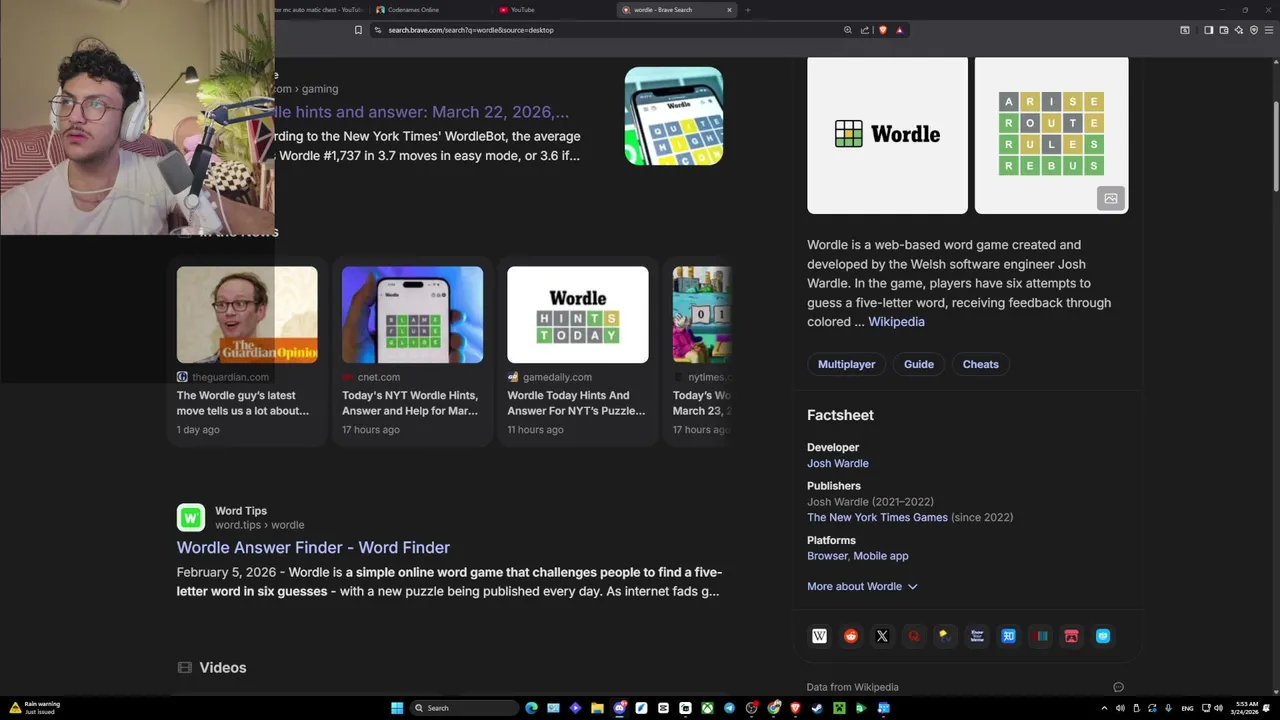Image resolution: width=1280 pixels, height=720 pixels.
Task: Open the Know Your Meme profile icon
Action: pyautogui.click(x=977, y=636)
